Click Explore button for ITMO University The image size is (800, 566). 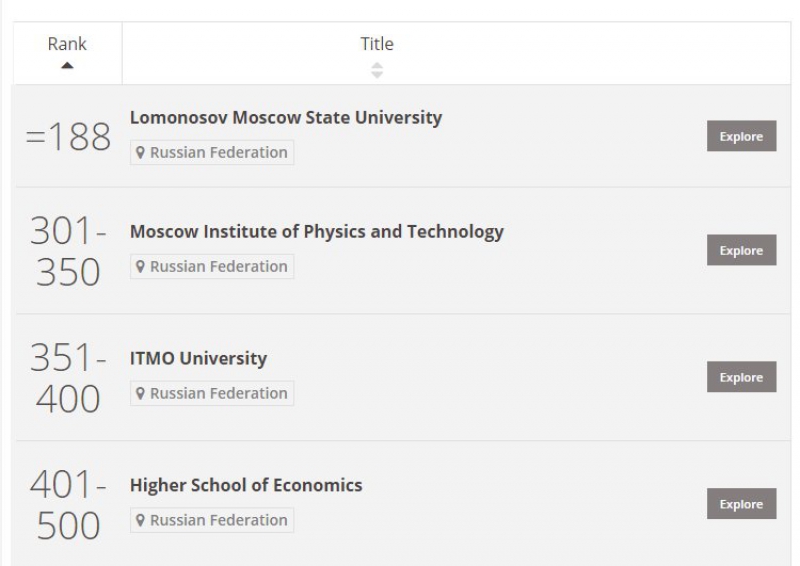click(x=741, y=377)
